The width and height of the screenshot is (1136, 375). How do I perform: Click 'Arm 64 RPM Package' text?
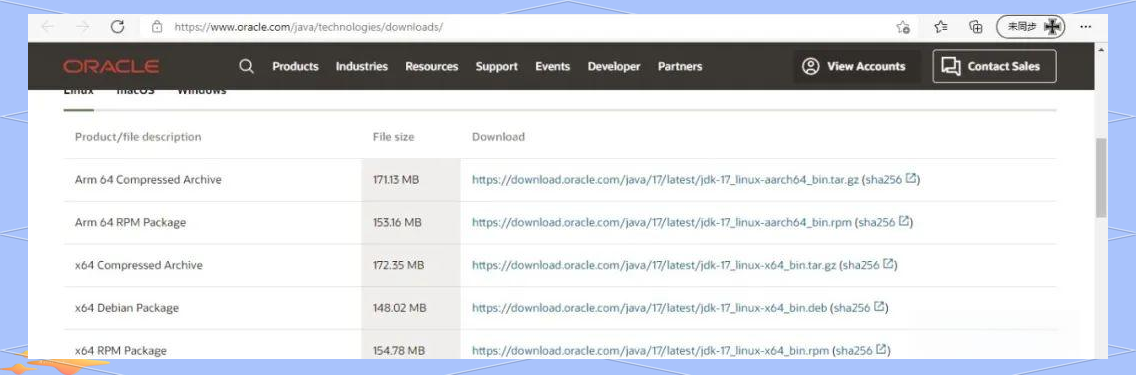coord(130,222)
